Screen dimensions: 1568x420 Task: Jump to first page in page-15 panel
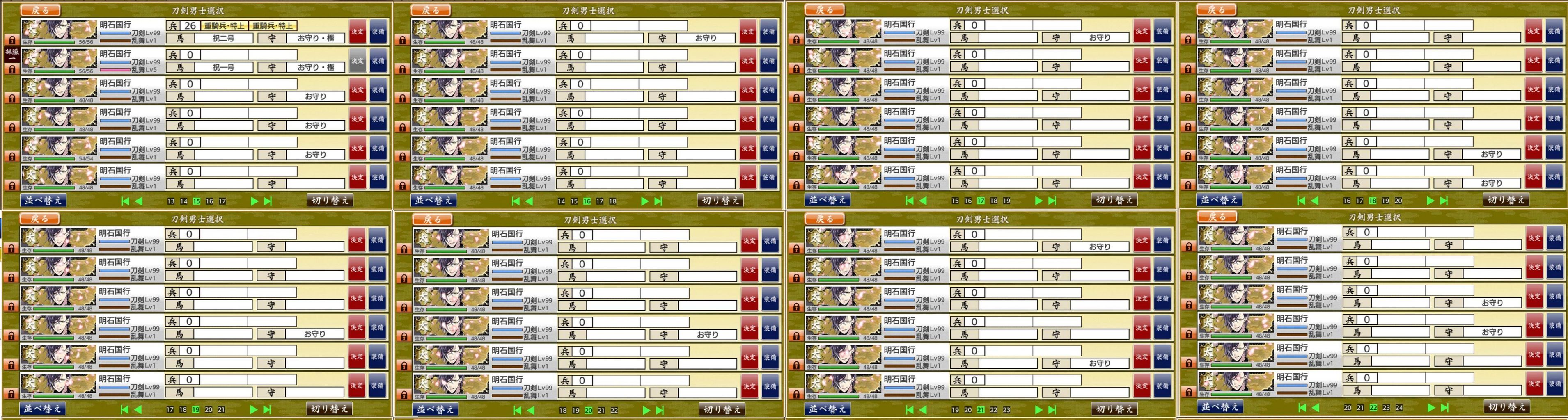[x=125, y=201]
